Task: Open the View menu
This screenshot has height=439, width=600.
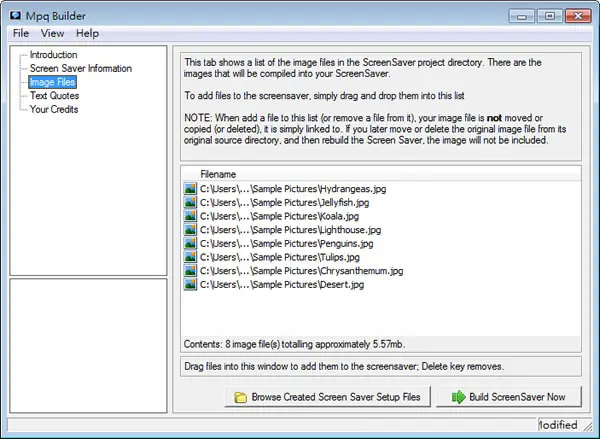Action: pos(52,33)
